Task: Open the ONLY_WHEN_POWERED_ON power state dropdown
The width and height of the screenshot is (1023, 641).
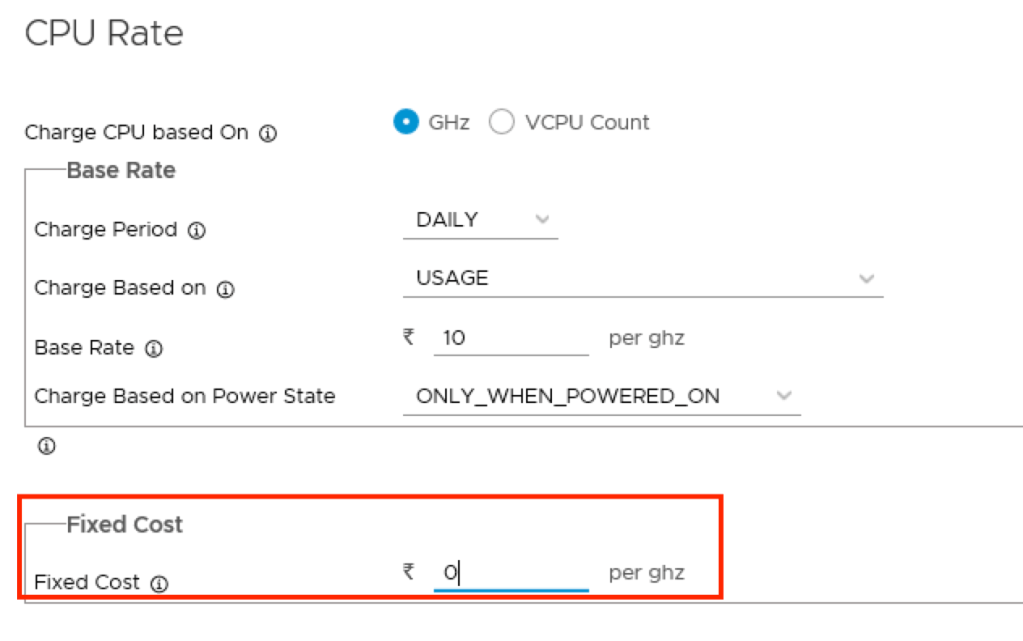Action: [601, 396]
